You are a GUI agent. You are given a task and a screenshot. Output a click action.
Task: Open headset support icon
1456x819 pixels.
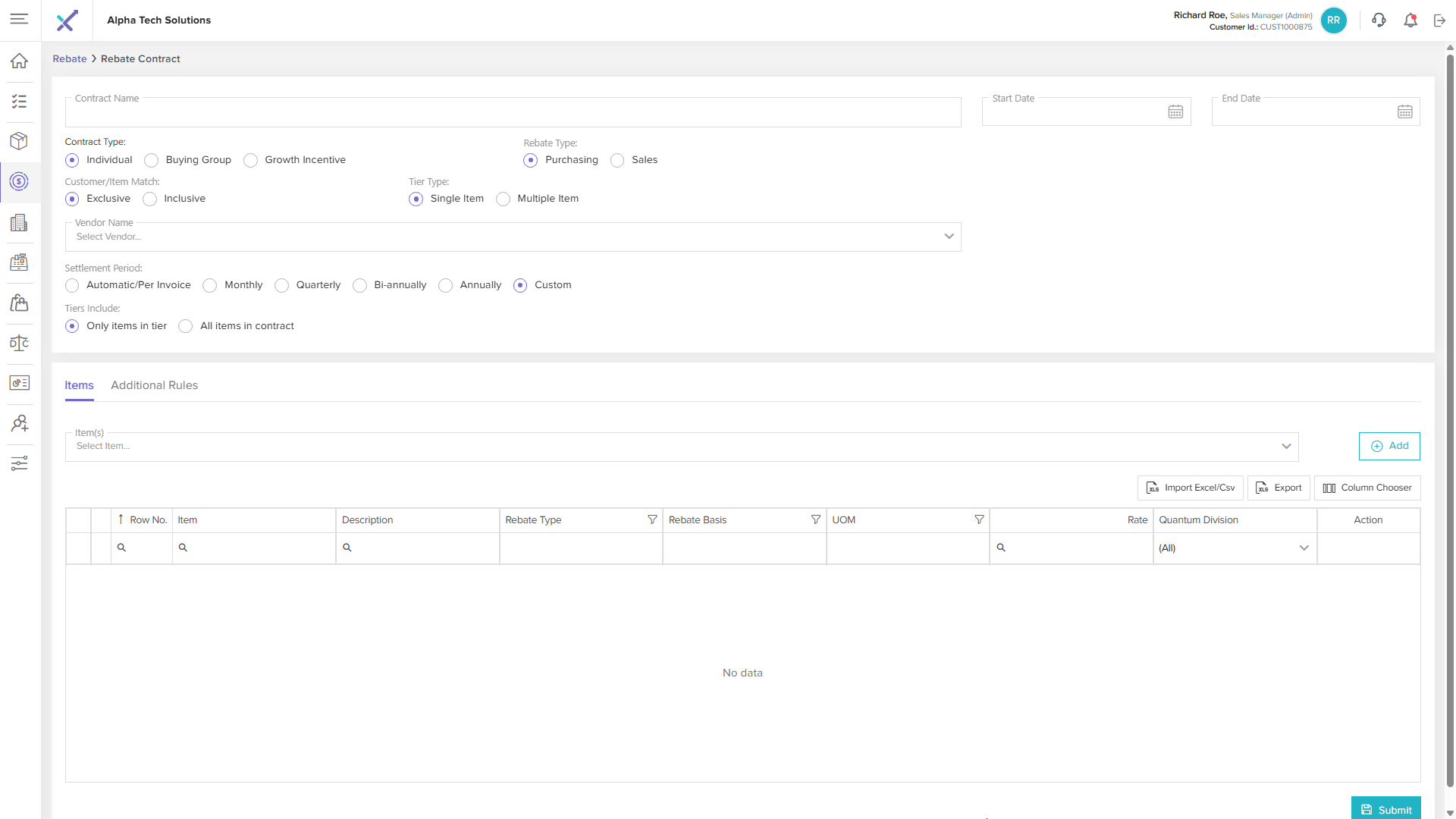click(1379, 20)
